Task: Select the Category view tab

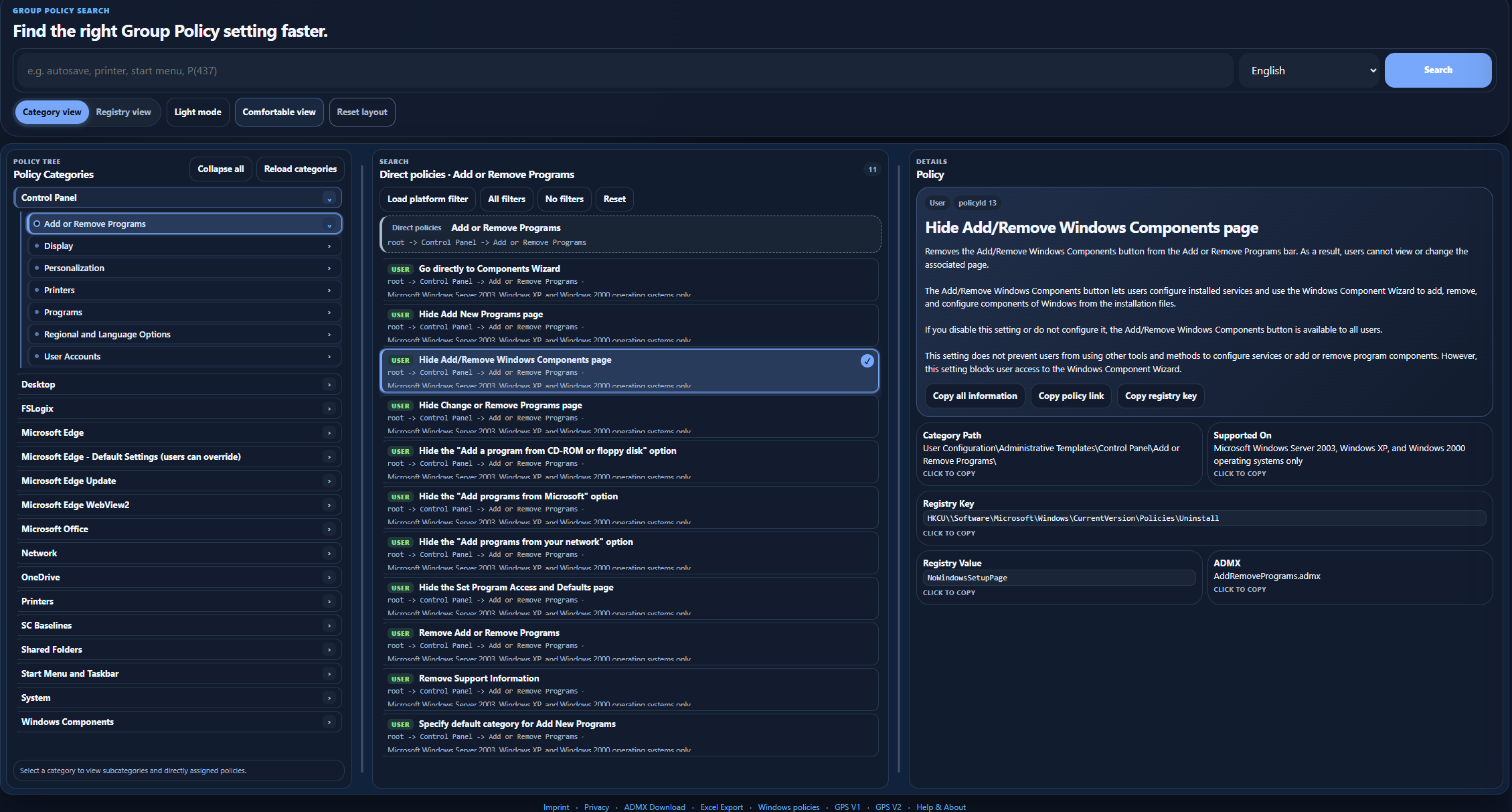Action: [52, 112]
